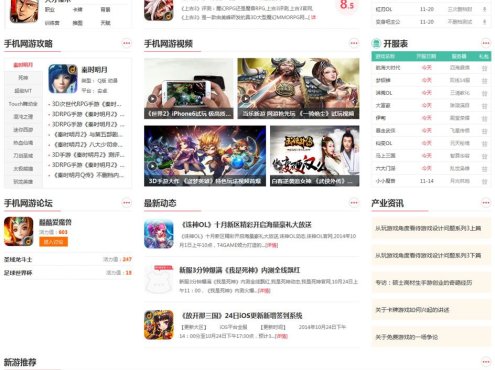Open 新服3分钟爆满《我是死神》 news headline
Screen dimensions: 495x370
239,270
